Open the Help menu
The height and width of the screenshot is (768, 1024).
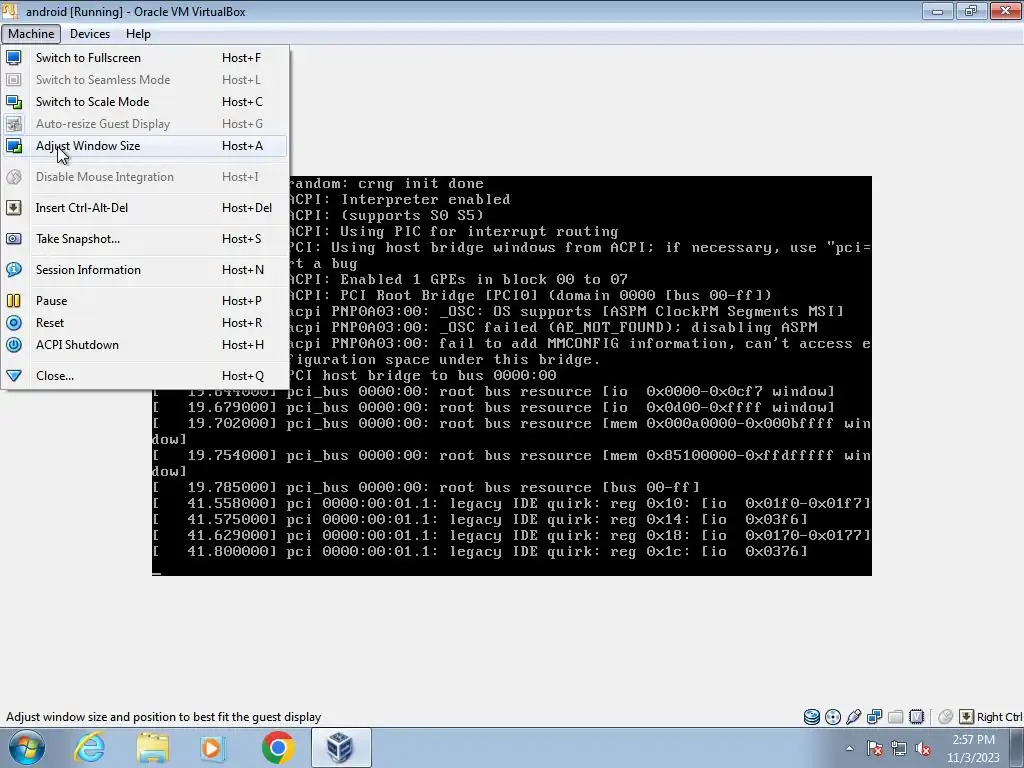138,34
